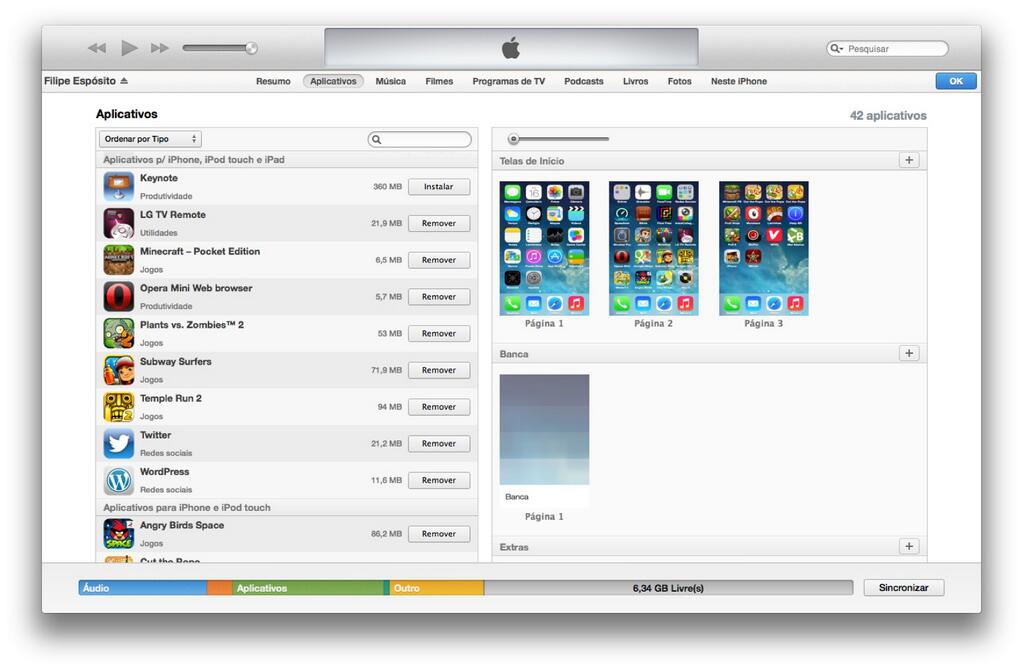
Task: Remove Plants vs. Zombies 2
Action: 438,334
